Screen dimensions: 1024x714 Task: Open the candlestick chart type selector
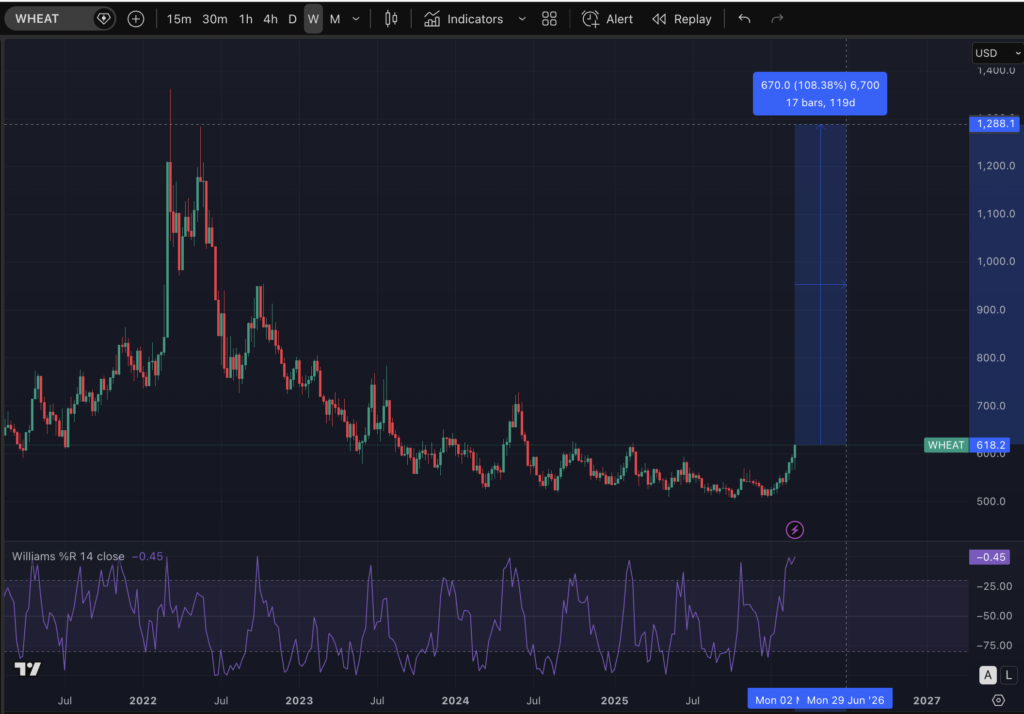(x=391, y=19)
